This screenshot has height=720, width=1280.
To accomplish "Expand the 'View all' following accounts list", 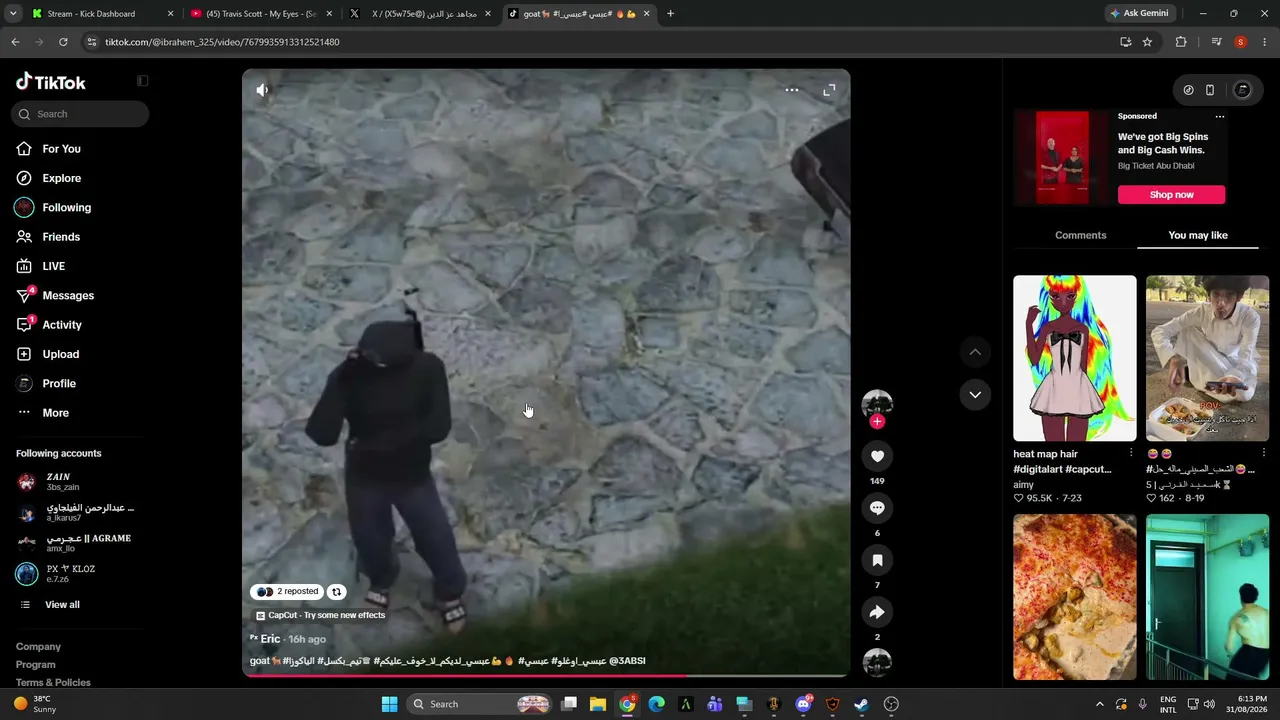I will tap(62, 605).
